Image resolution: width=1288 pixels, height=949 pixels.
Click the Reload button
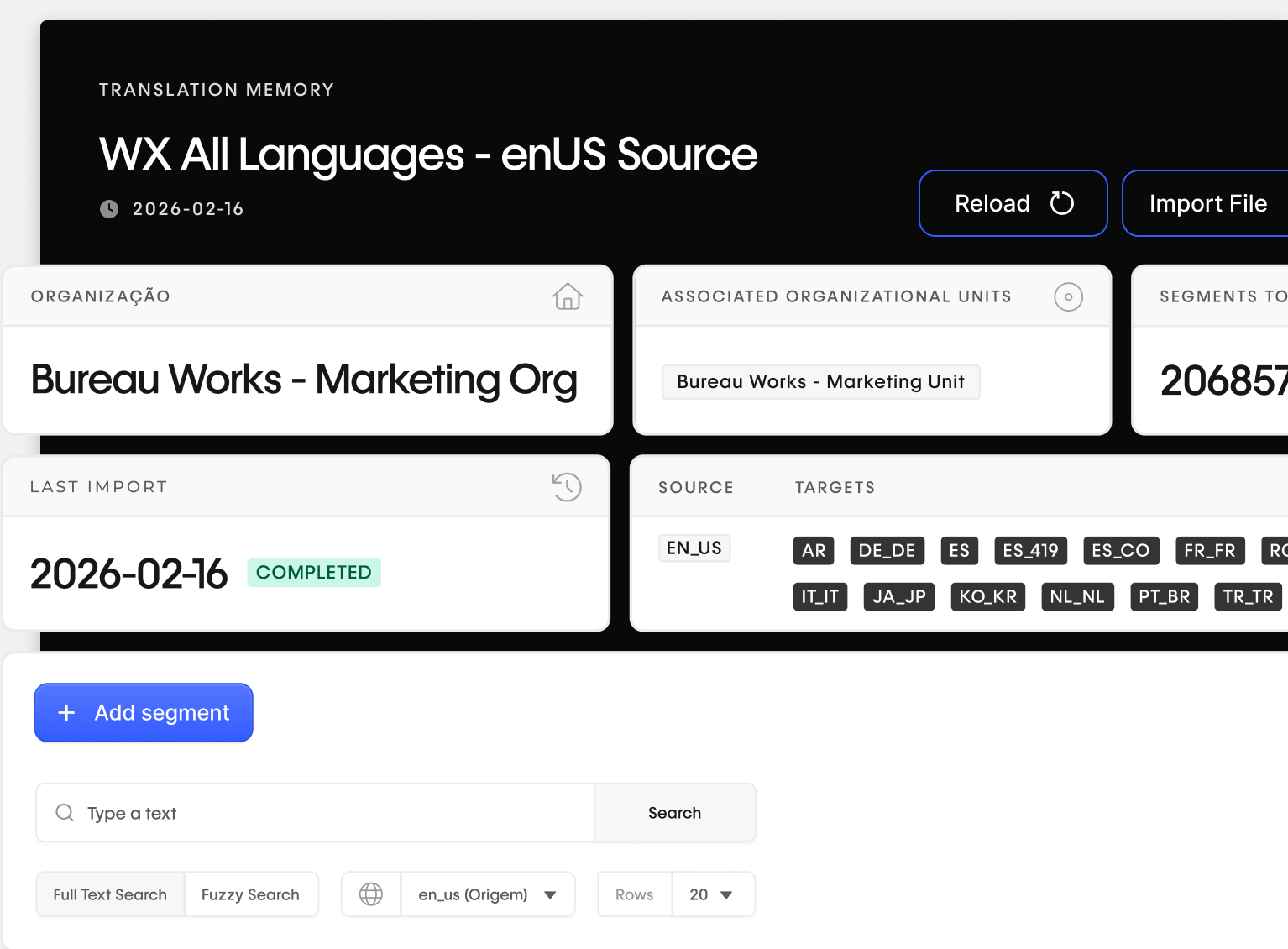[1013, 203]
